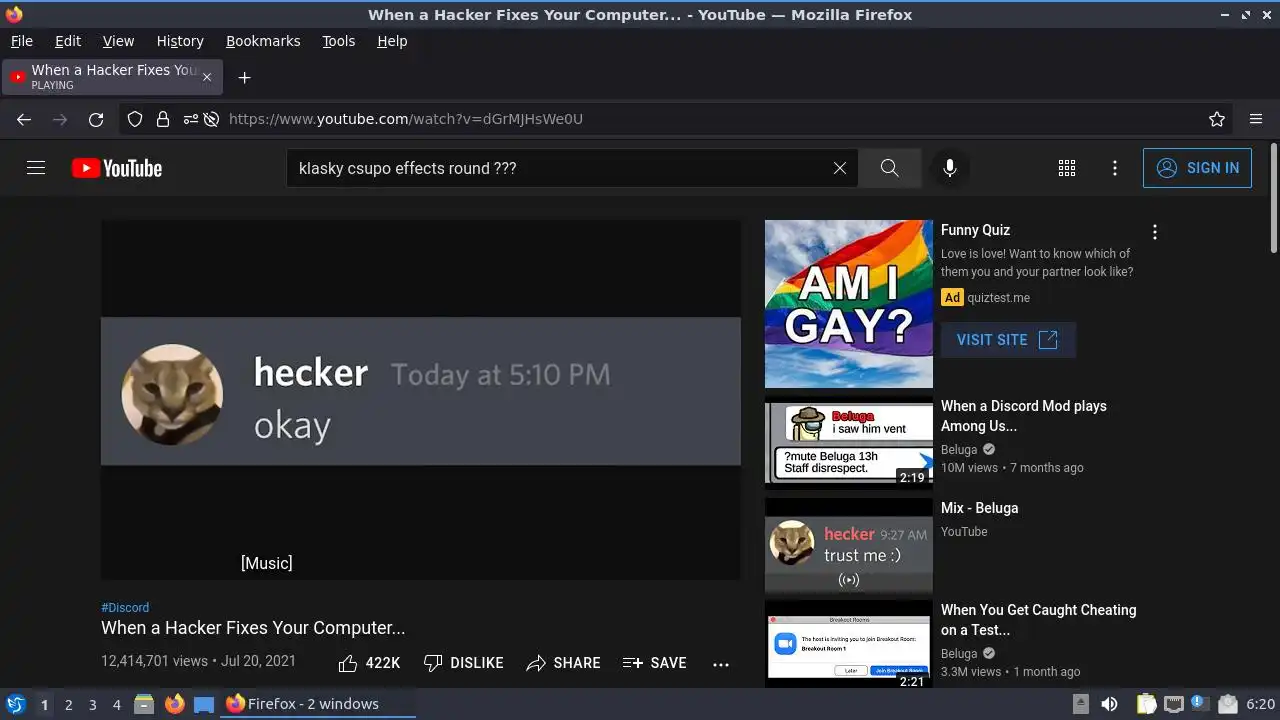This screenshot has width=1280, height=720.
Task: Start voice search with the microphone
Action: point(950,168)
